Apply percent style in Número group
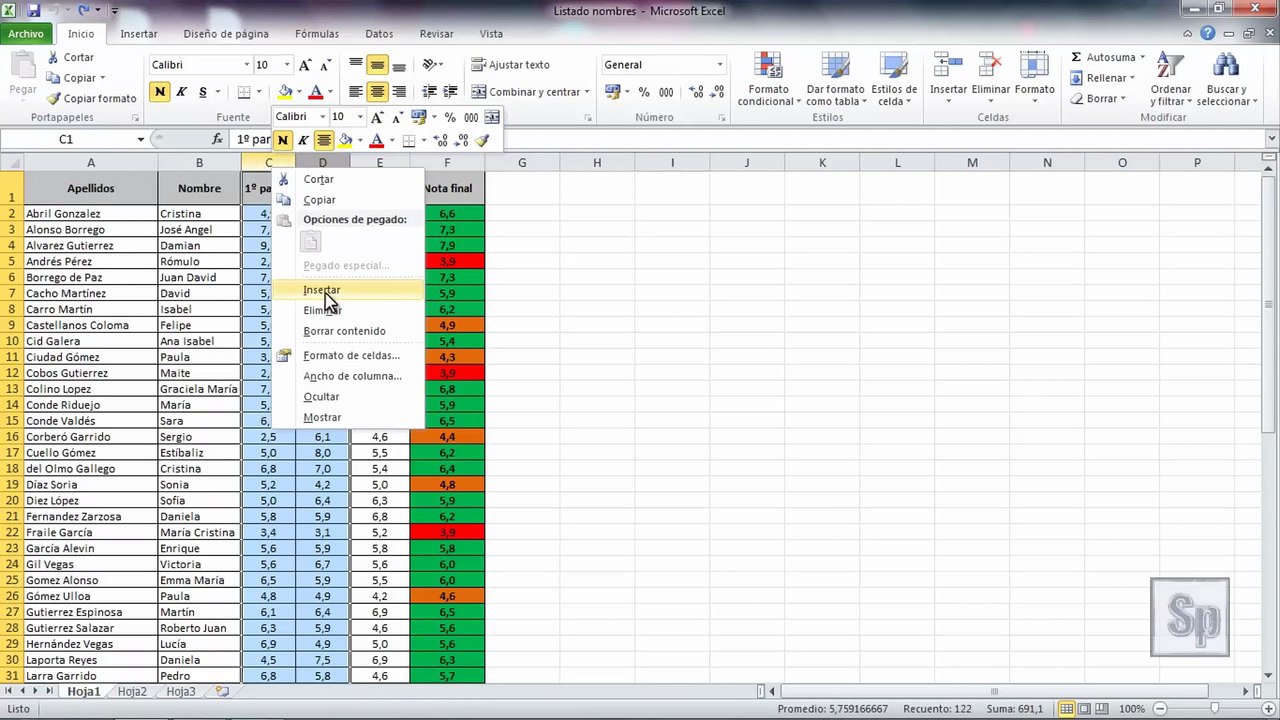The width and height of the screenshot is (1280, 720). click(644, 92)
